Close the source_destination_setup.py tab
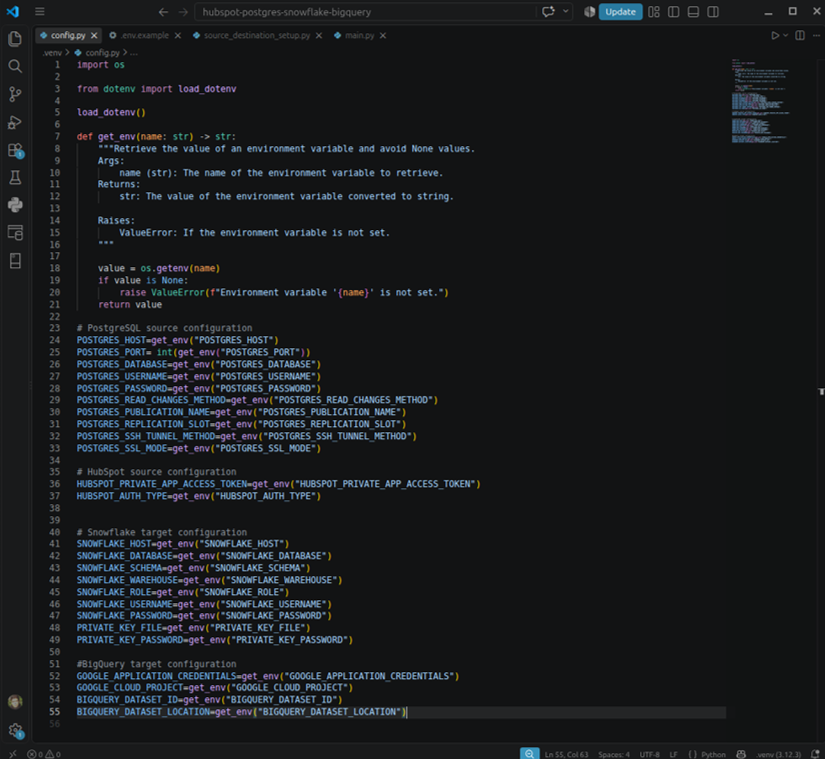The width and height of the screenshot is (825, 759). point(319,35)
